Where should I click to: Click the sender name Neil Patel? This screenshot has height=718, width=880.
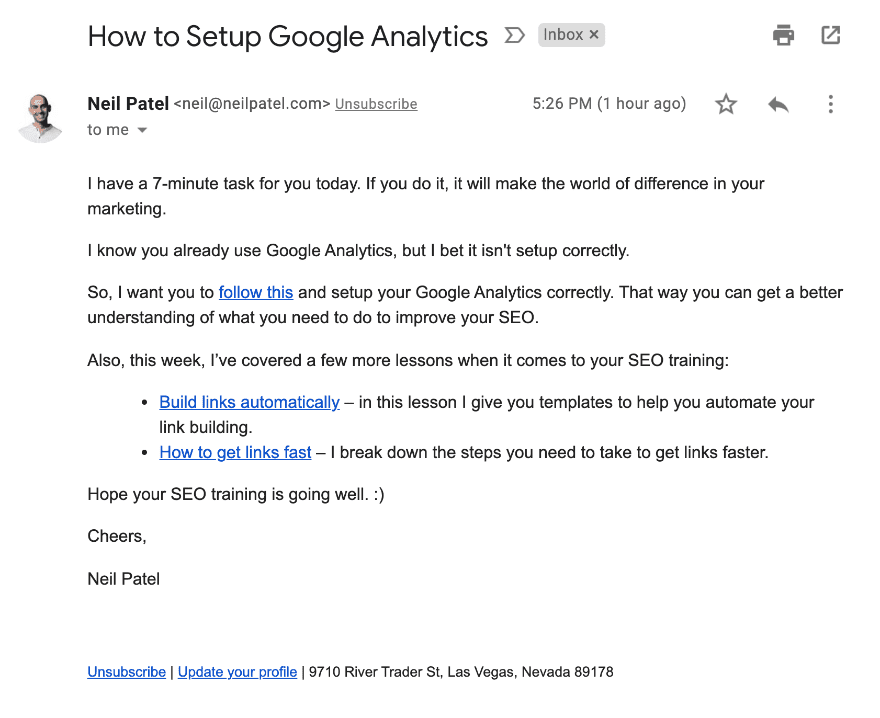pos(128,103)
